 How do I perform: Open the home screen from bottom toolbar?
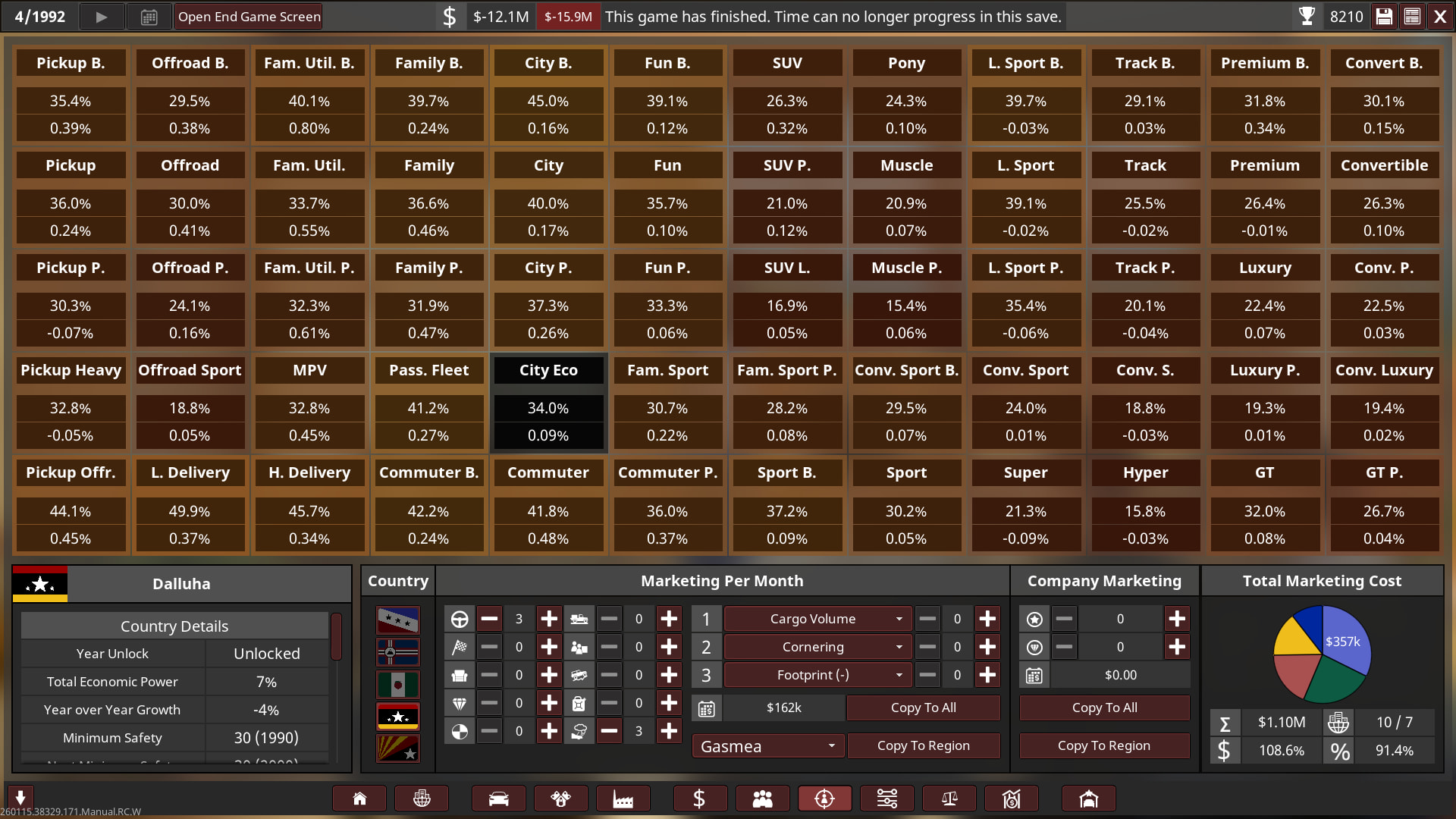click(359, 799)
